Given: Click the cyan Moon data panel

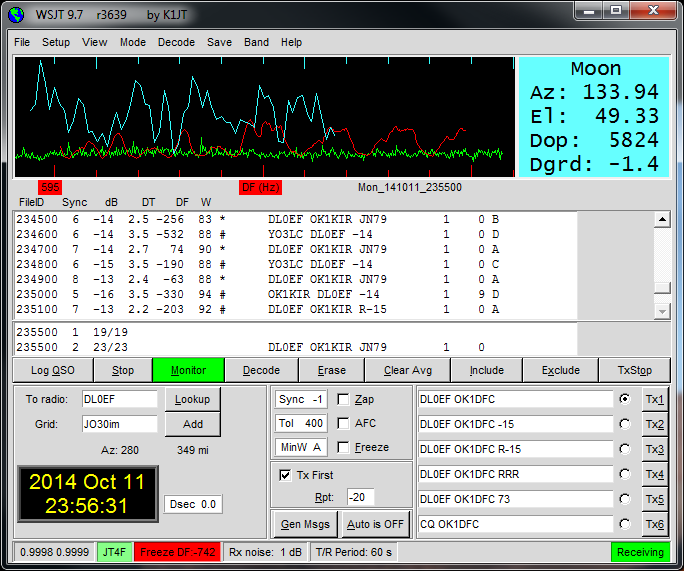Looking at the screenshot, I should point(595,117).
